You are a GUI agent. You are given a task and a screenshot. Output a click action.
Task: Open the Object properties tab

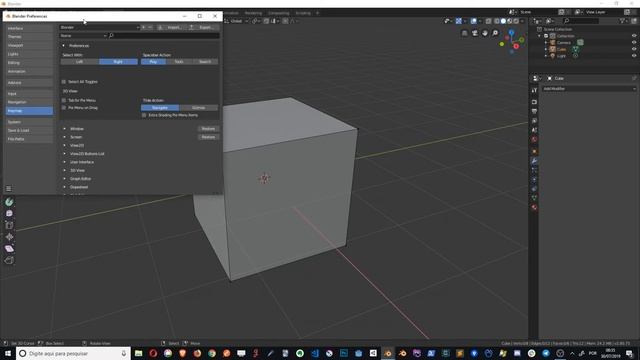534,151
